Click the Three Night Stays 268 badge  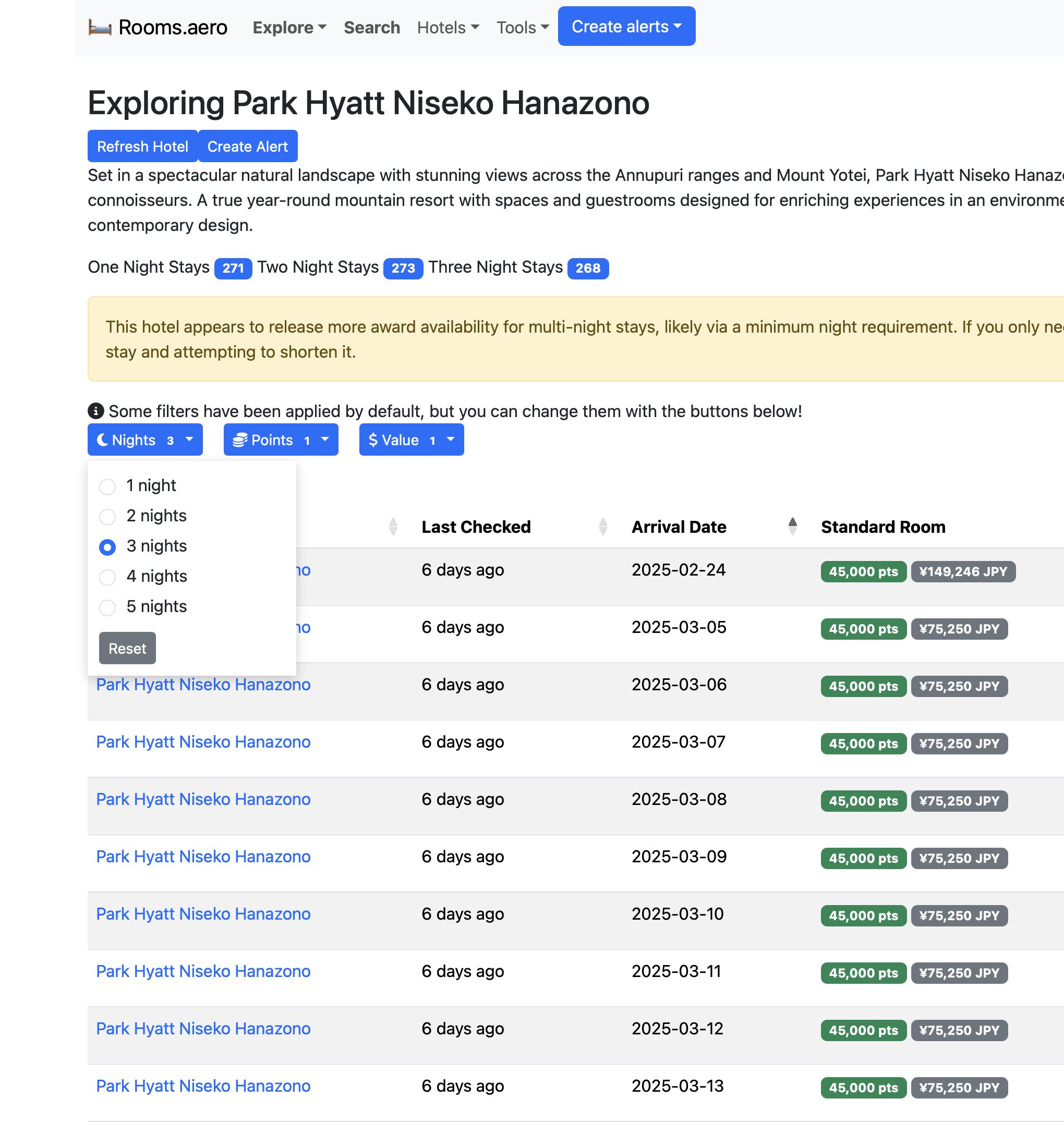[x=588, y=268]
